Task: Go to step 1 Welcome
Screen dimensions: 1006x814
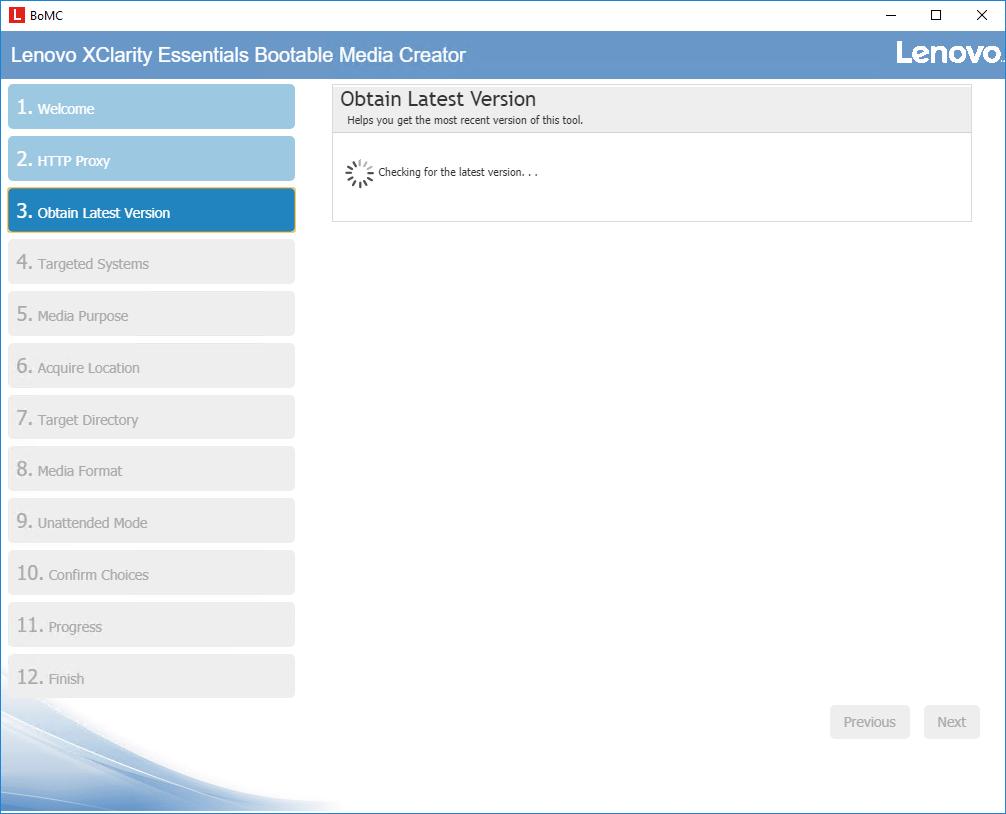Action: coord(151,106)
